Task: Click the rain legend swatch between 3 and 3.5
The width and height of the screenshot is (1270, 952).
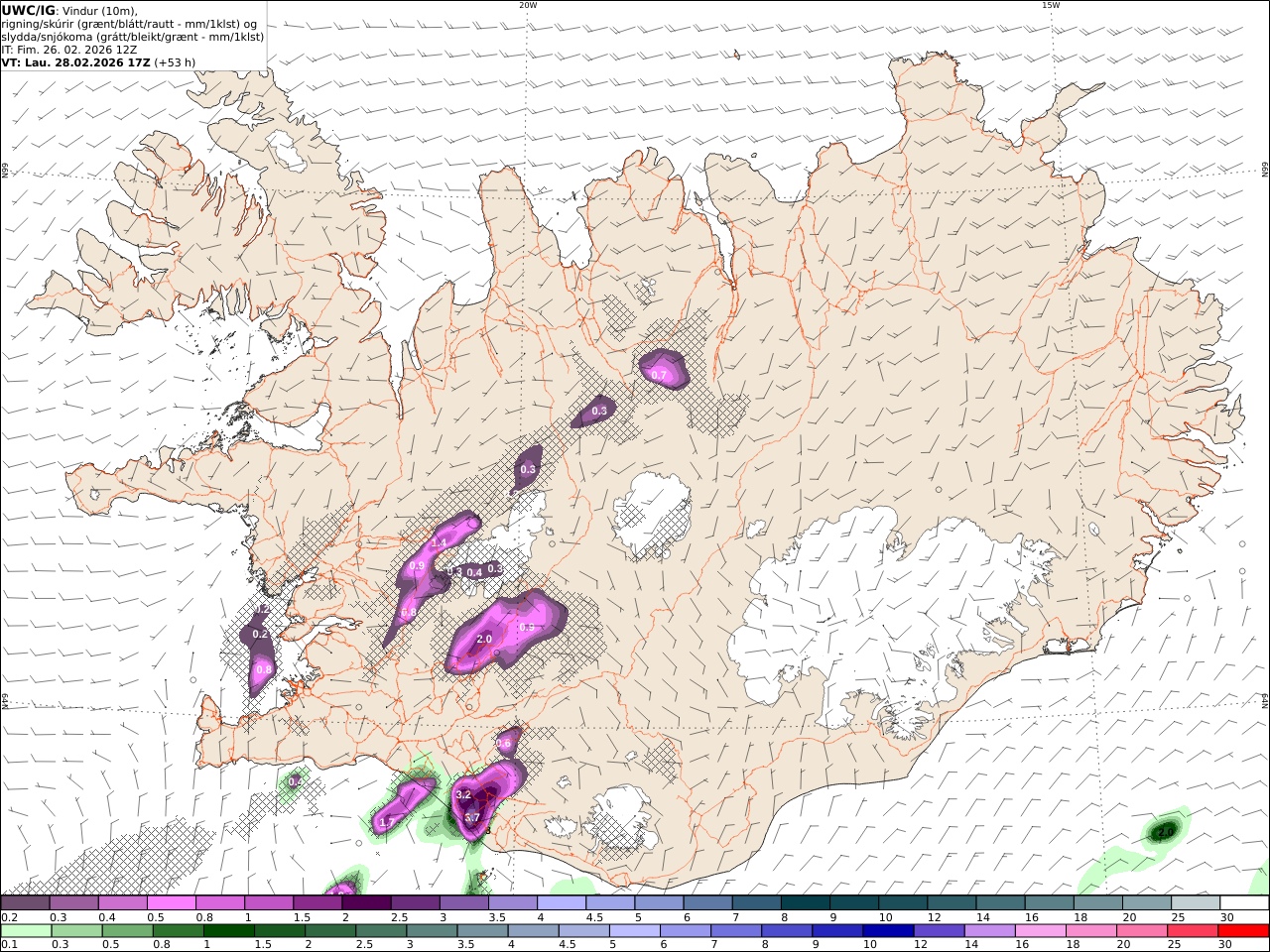Action: click(432, 931)
